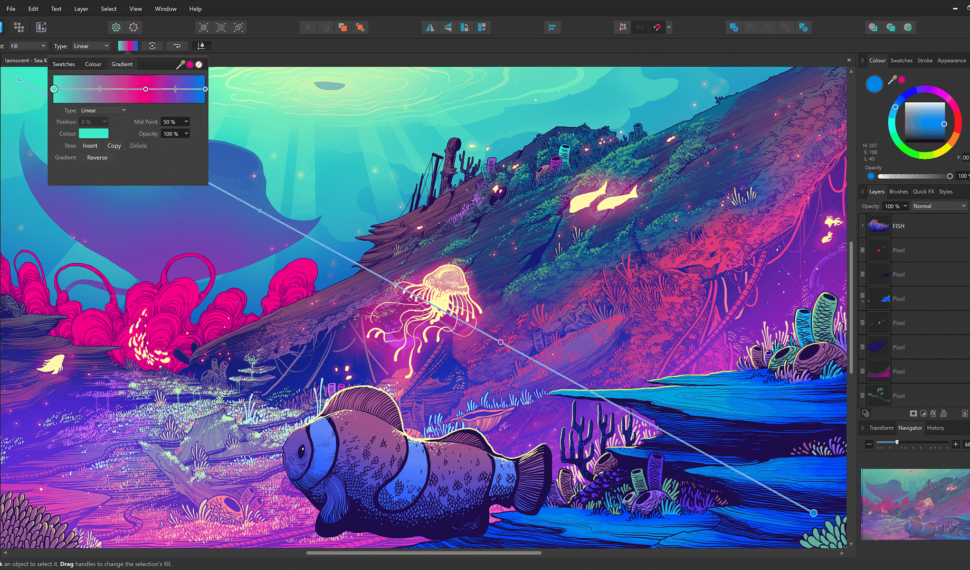Screen dimensions: 970x570
Task: Open the Mid Point 50% dropdown
Action: (x=175, y=122)
